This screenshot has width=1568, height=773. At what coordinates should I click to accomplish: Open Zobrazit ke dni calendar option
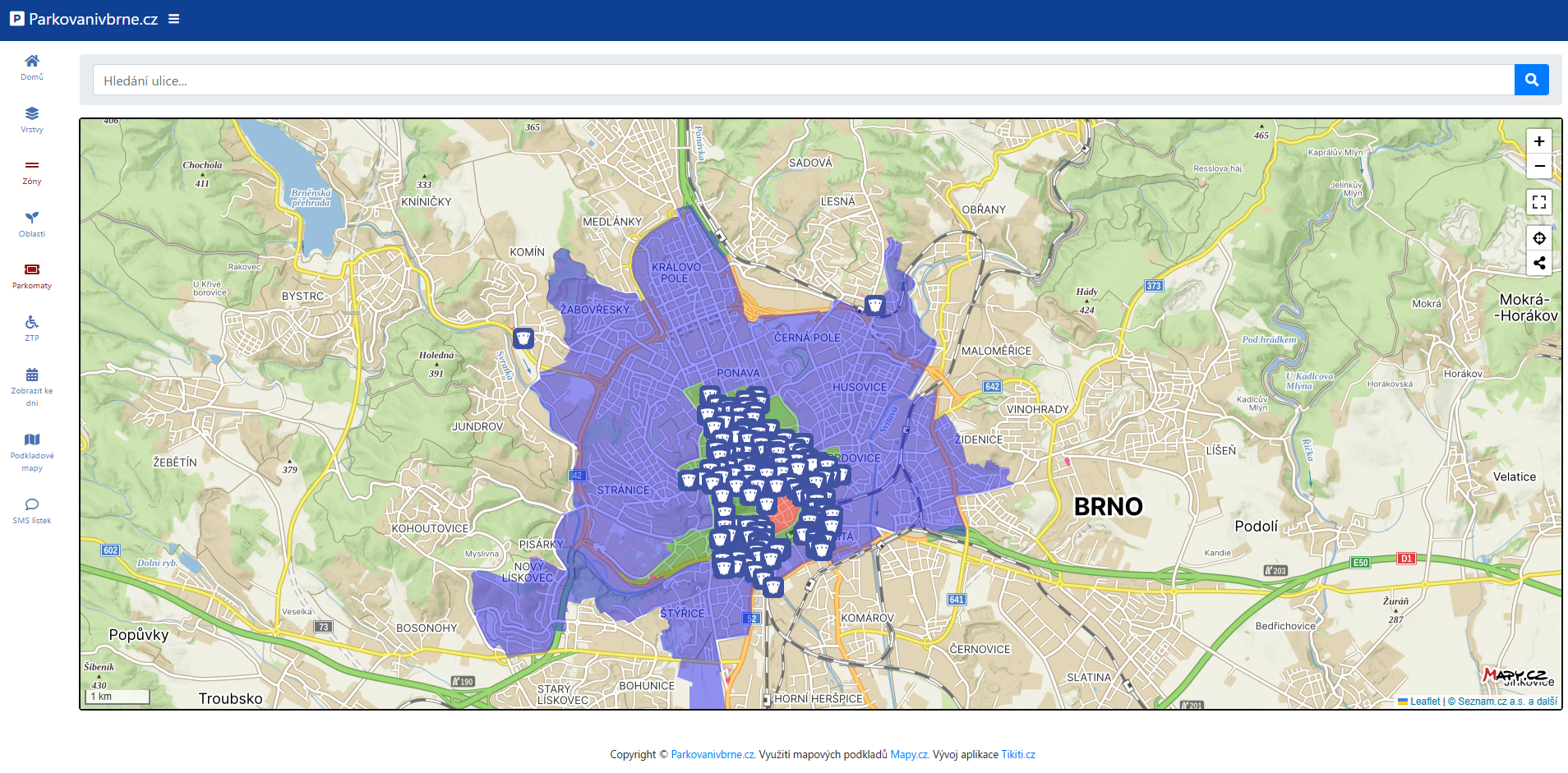tap(32, 387)
